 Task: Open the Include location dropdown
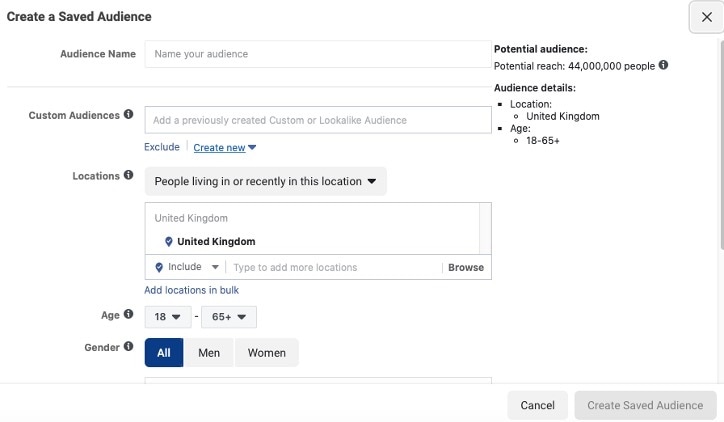[x=186, y=267]
